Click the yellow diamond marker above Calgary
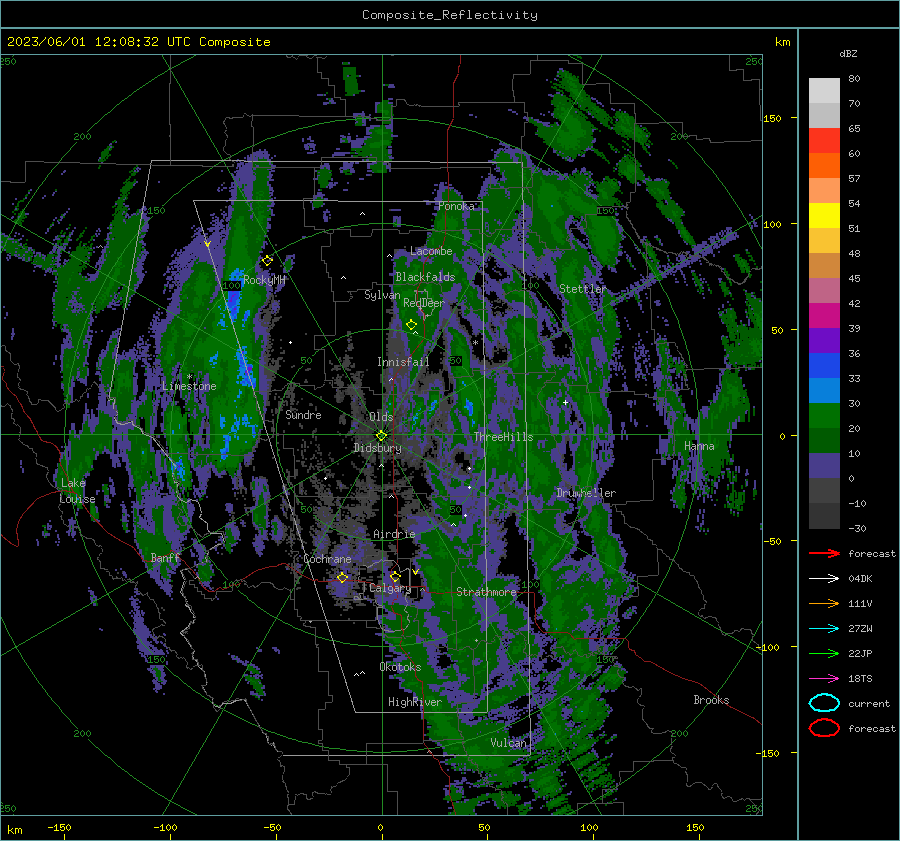This screenshot has width=900, height=841. coord(395,576)
